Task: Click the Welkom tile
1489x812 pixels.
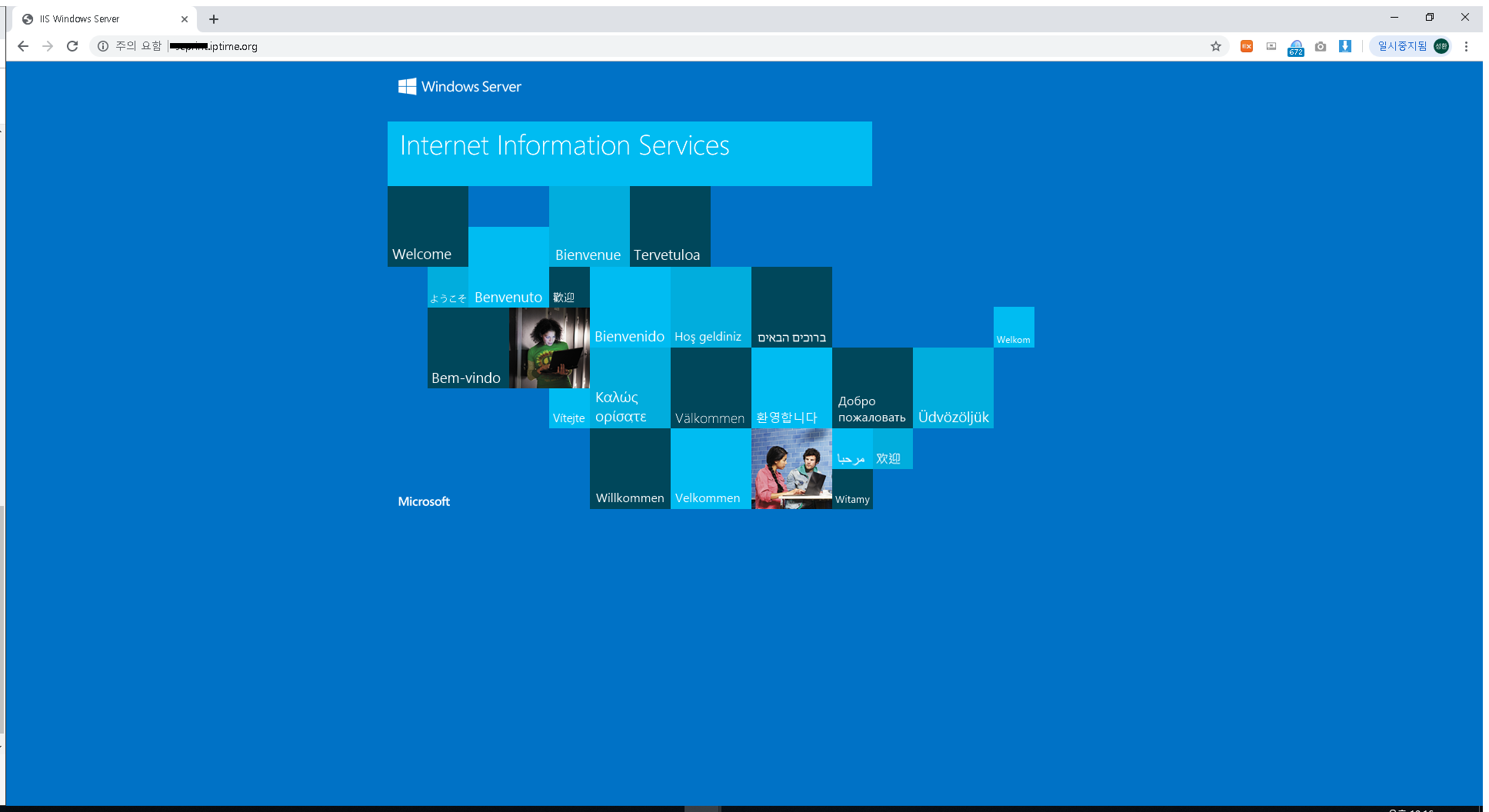Action: point(1014,327)
